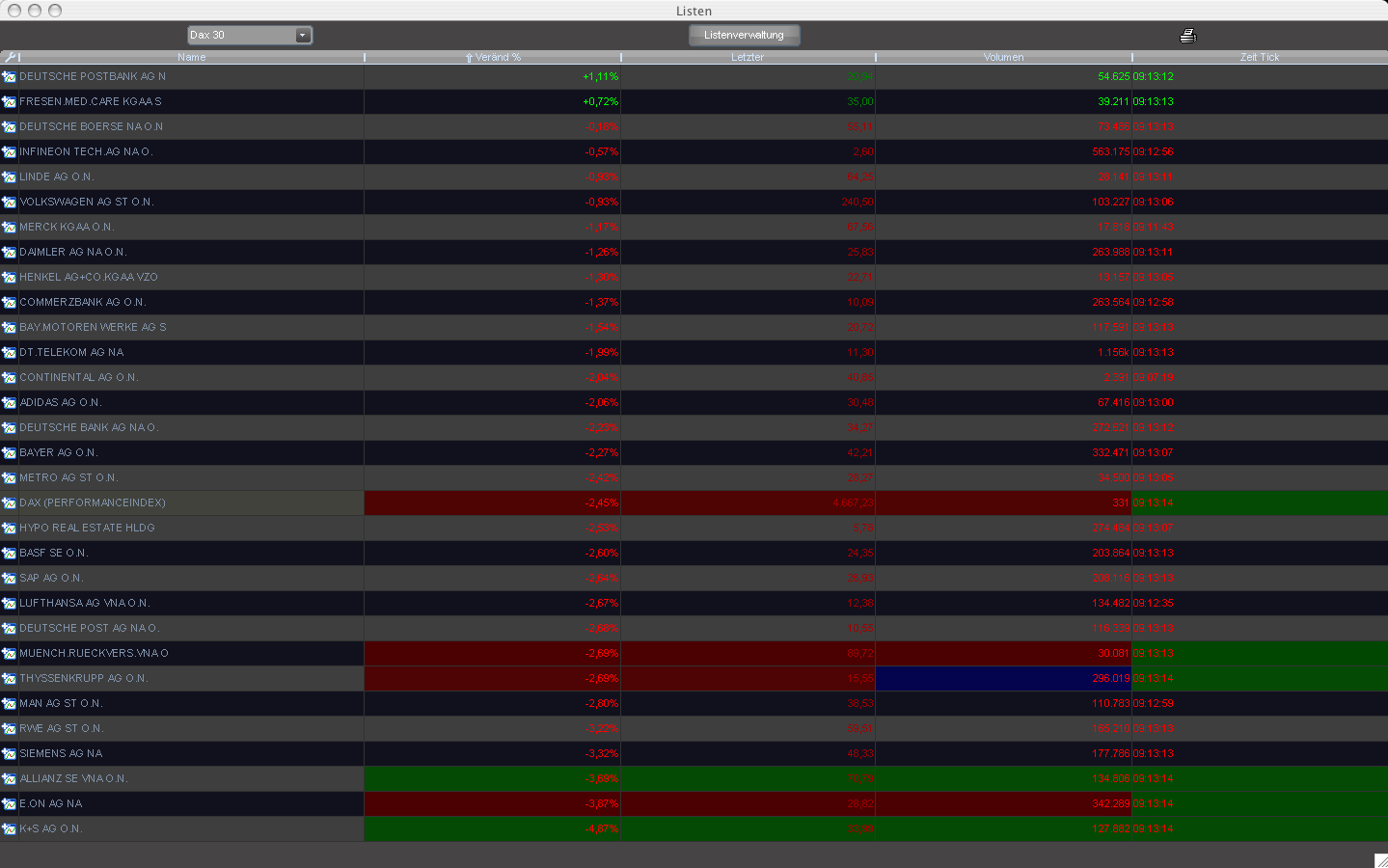Click the BASF SE O.N. row icon
The width and height of the screenshot is (1388, 868).
click(9, 553)
